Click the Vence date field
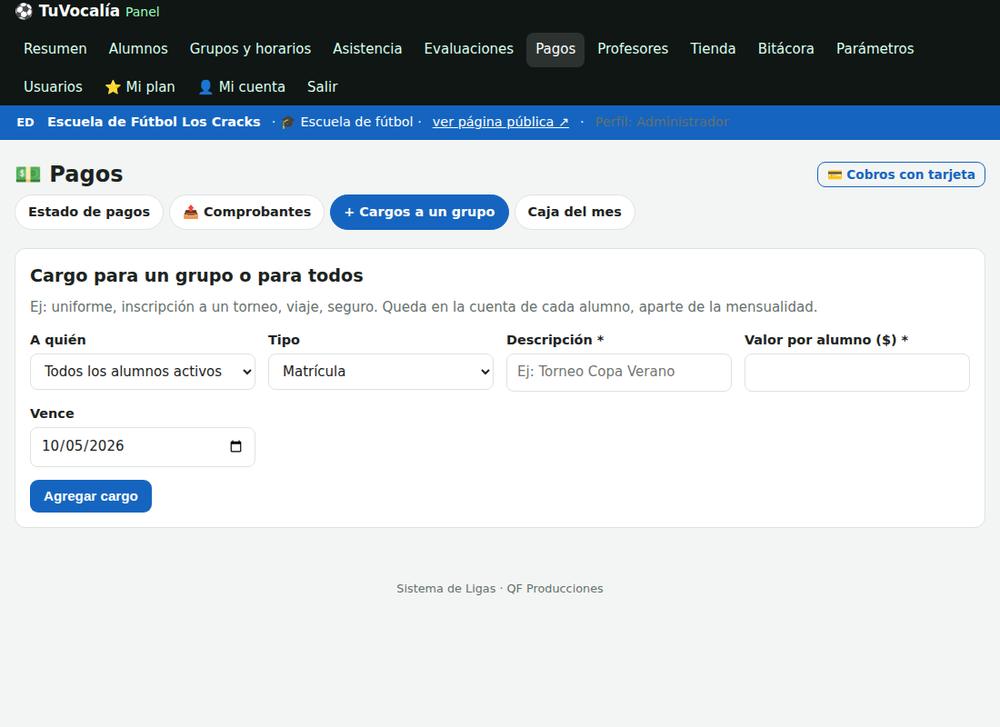This screenshot has height=727, width=1000. pyautogui.click(x=143, y=446)
